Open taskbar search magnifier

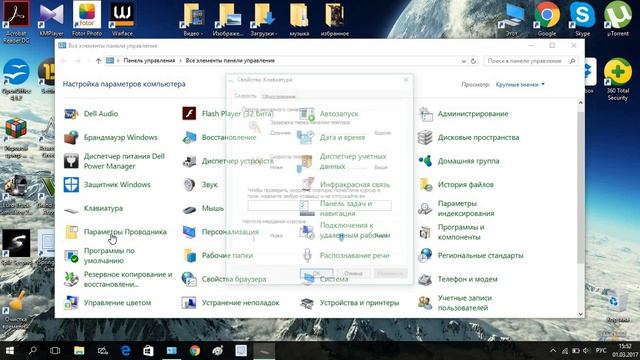(33, 351)
